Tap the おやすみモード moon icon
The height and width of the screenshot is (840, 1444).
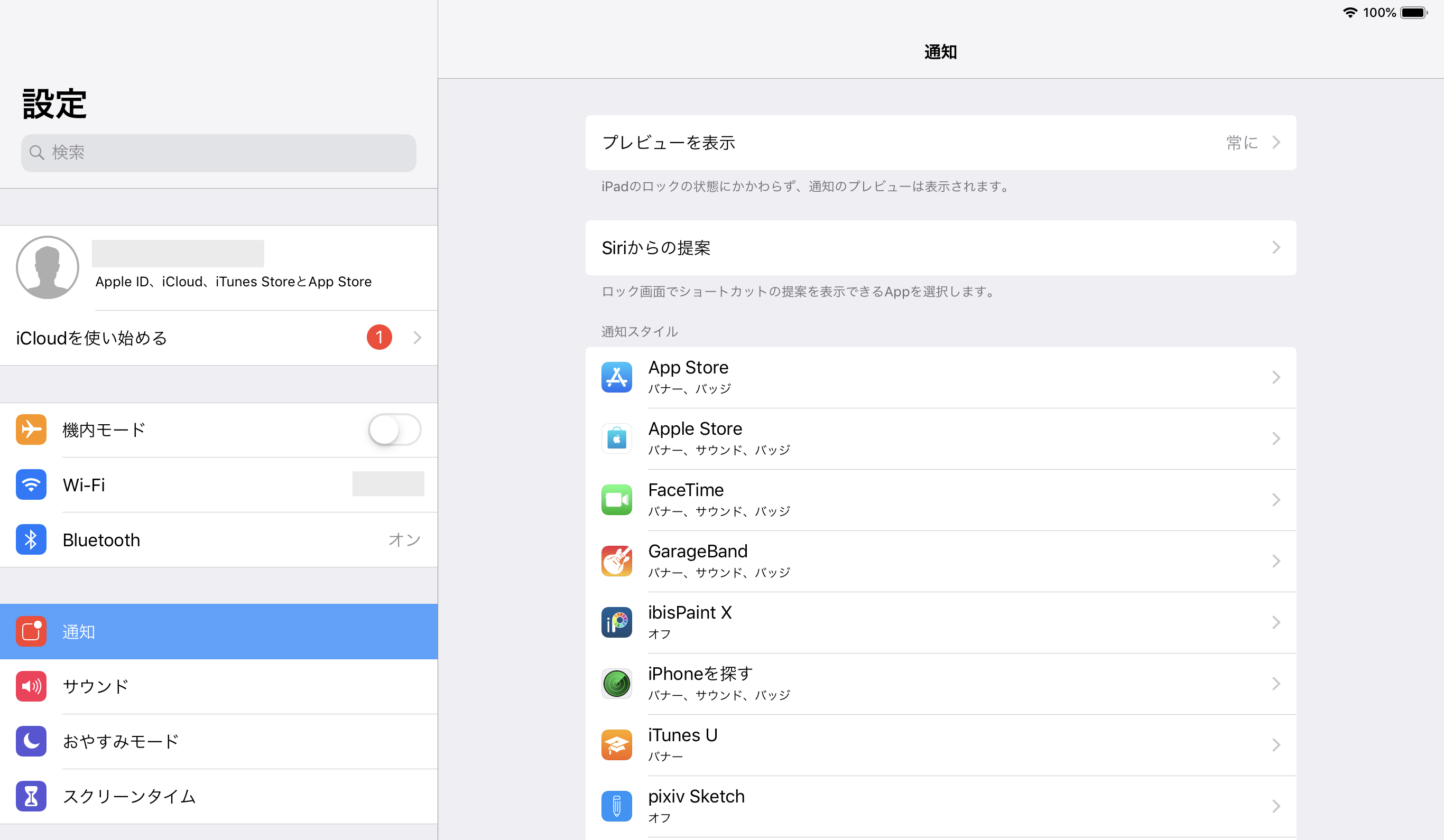[x=31, y=742]
